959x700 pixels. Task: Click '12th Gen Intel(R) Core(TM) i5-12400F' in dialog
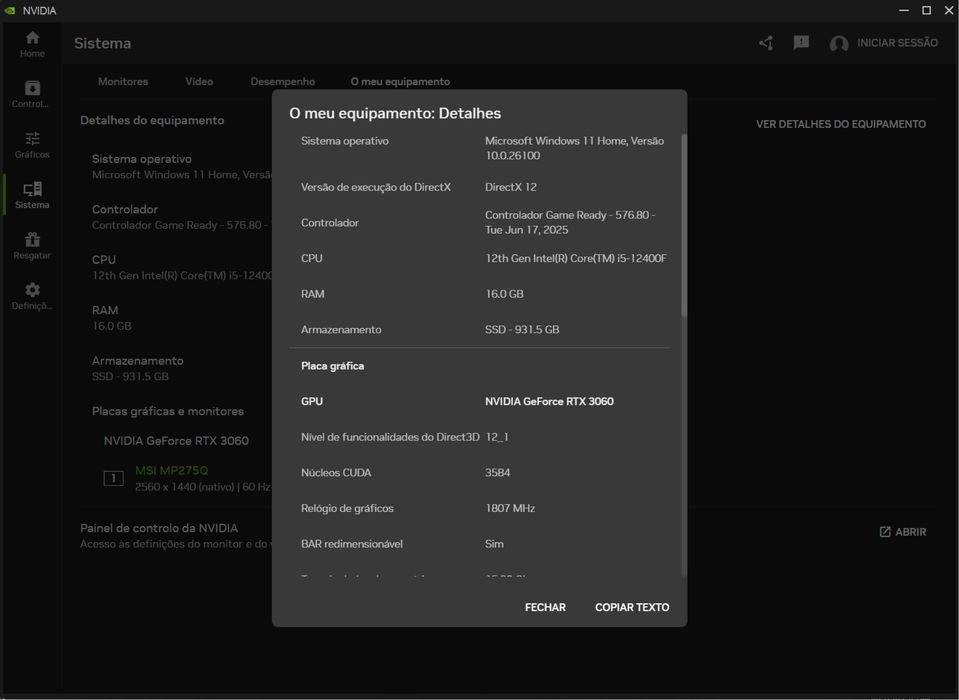pyautogui.click(x=576, y=258)
